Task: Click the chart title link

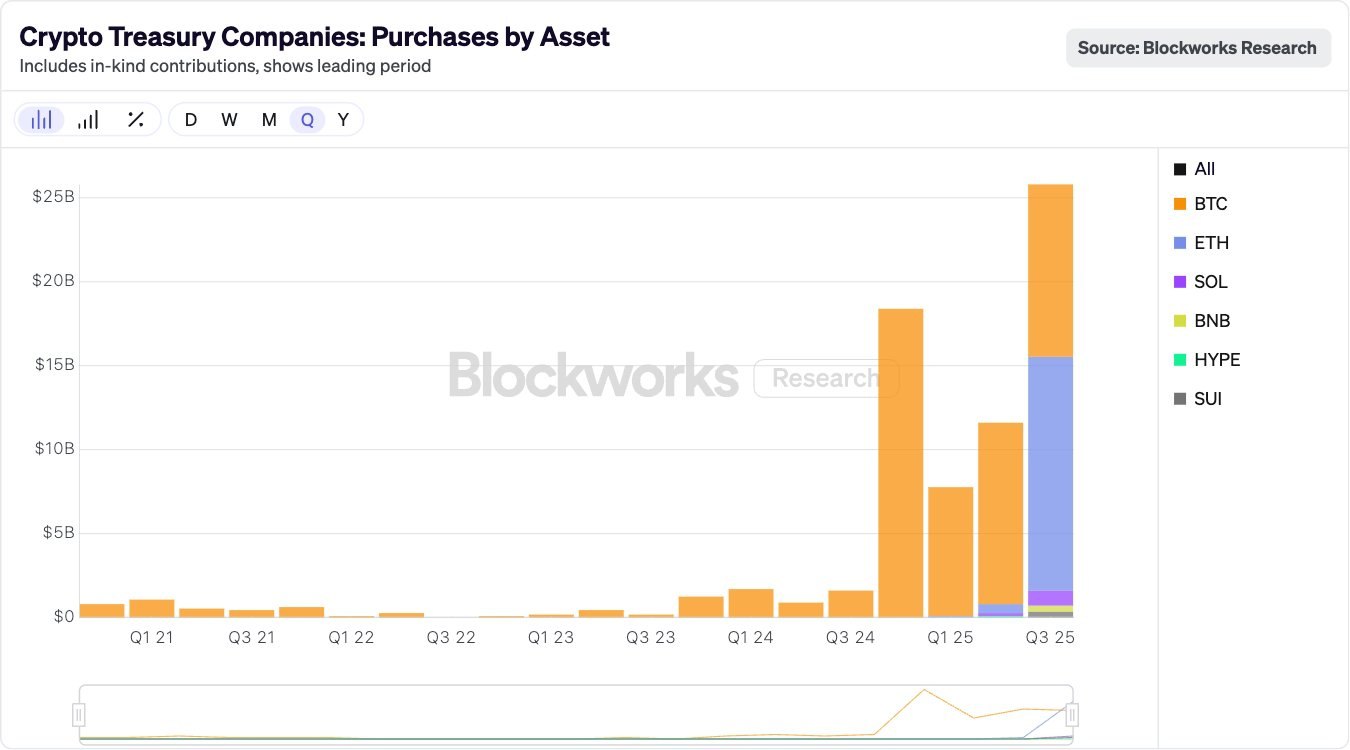Action: point(315,36)
